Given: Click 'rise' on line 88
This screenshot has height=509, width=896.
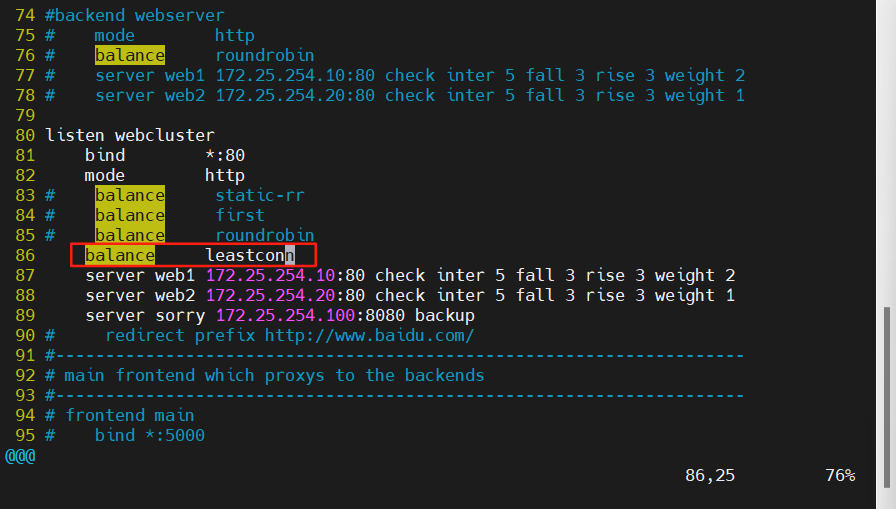Looking at the screenshot, I should click(x=605, y=295).
